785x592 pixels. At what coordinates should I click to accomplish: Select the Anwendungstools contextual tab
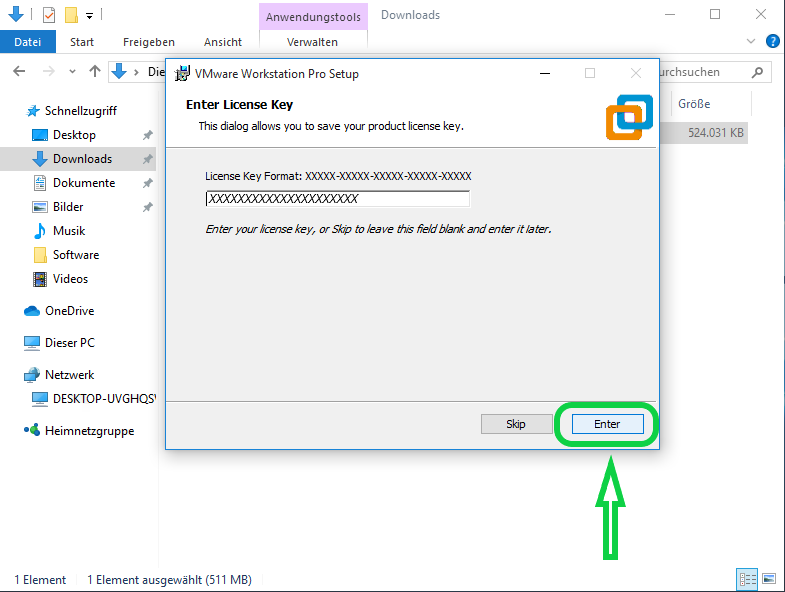pyautogui.click(x=313, y=17)
